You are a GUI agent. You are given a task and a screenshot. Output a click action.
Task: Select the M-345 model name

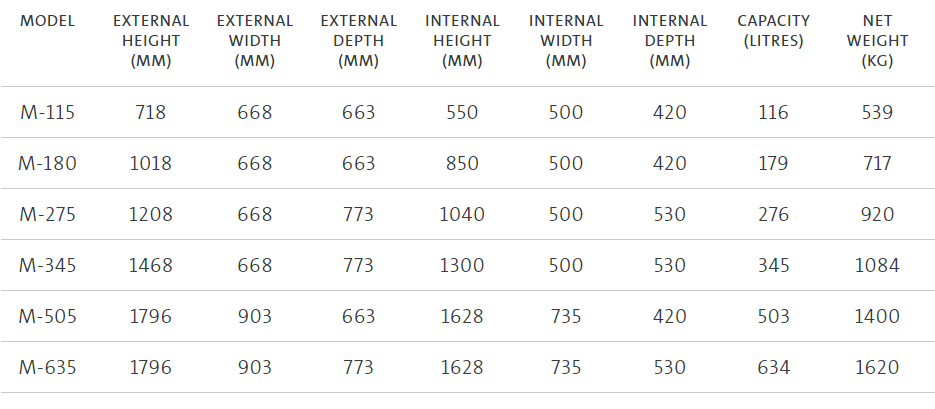48,265
